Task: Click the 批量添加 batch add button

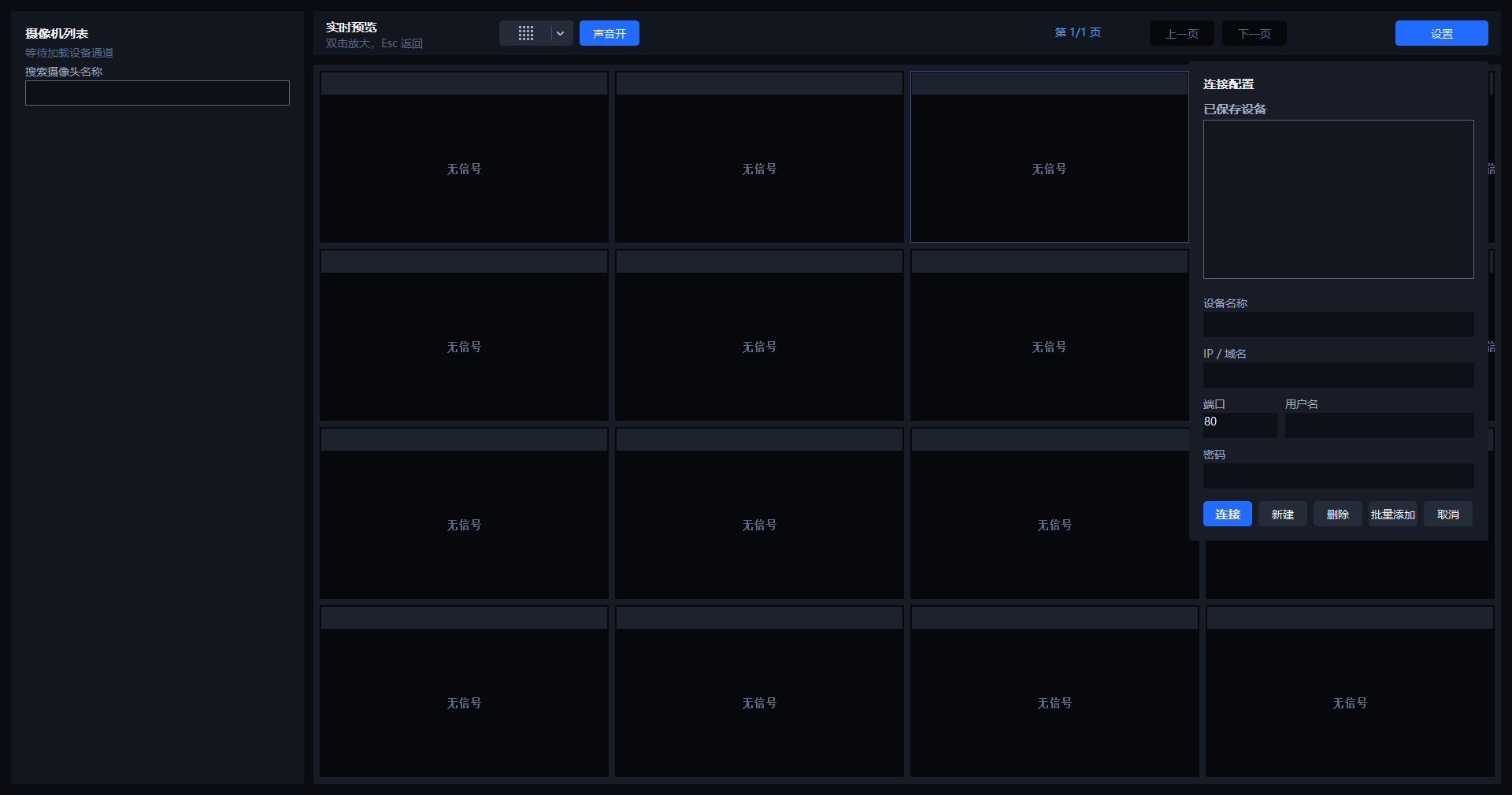Action: point(1393,514)
